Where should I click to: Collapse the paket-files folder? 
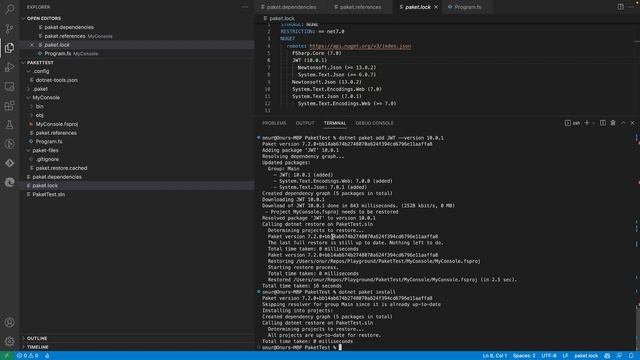137,150
